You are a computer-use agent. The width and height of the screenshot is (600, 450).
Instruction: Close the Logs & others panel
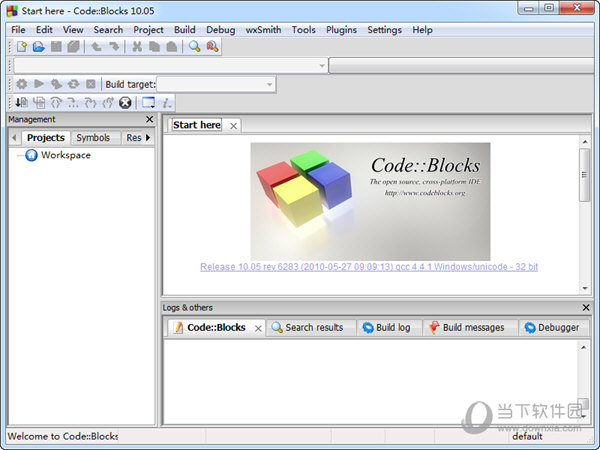pos(586,307)
